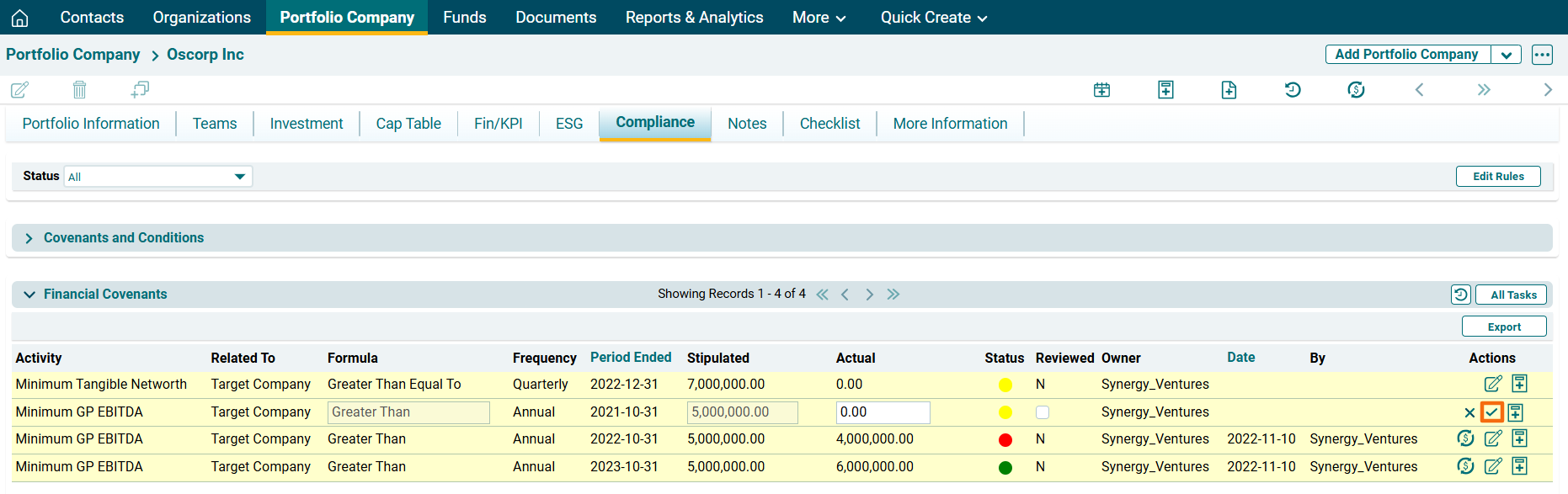Screen dimensions: 1568x494
Task: Click the Actual value input field
Action: click(883, 412)
